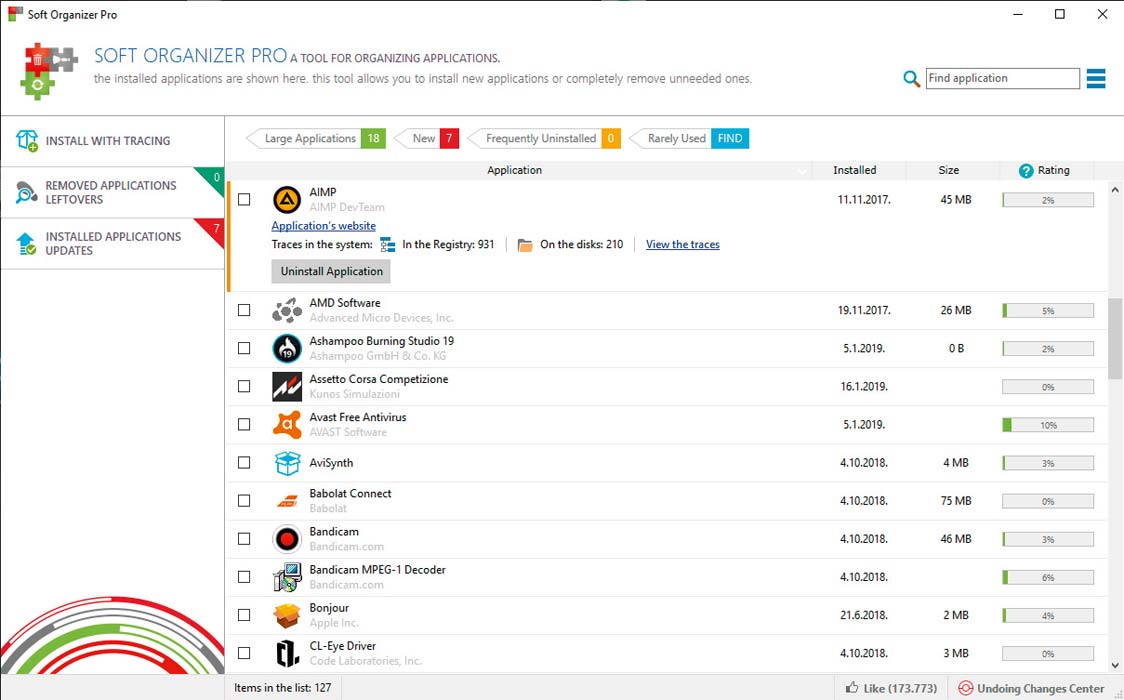This screenshot has height=700, width=1124.
Task: Click the Soft Organizer Pro puzzle logo
Action: [x=47, y=71]
